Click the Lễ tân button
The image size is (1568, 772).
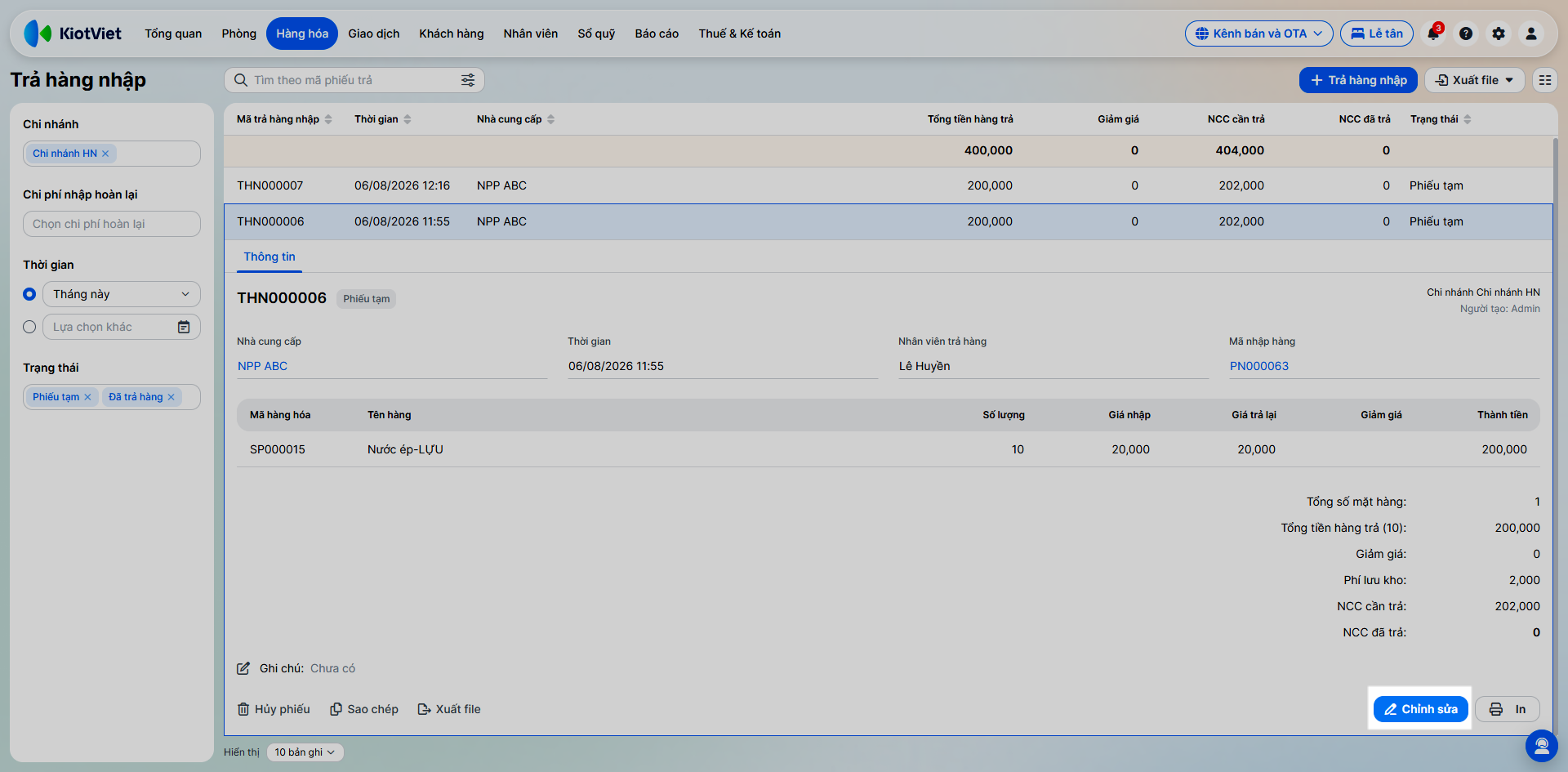(x=1377, y=33)
